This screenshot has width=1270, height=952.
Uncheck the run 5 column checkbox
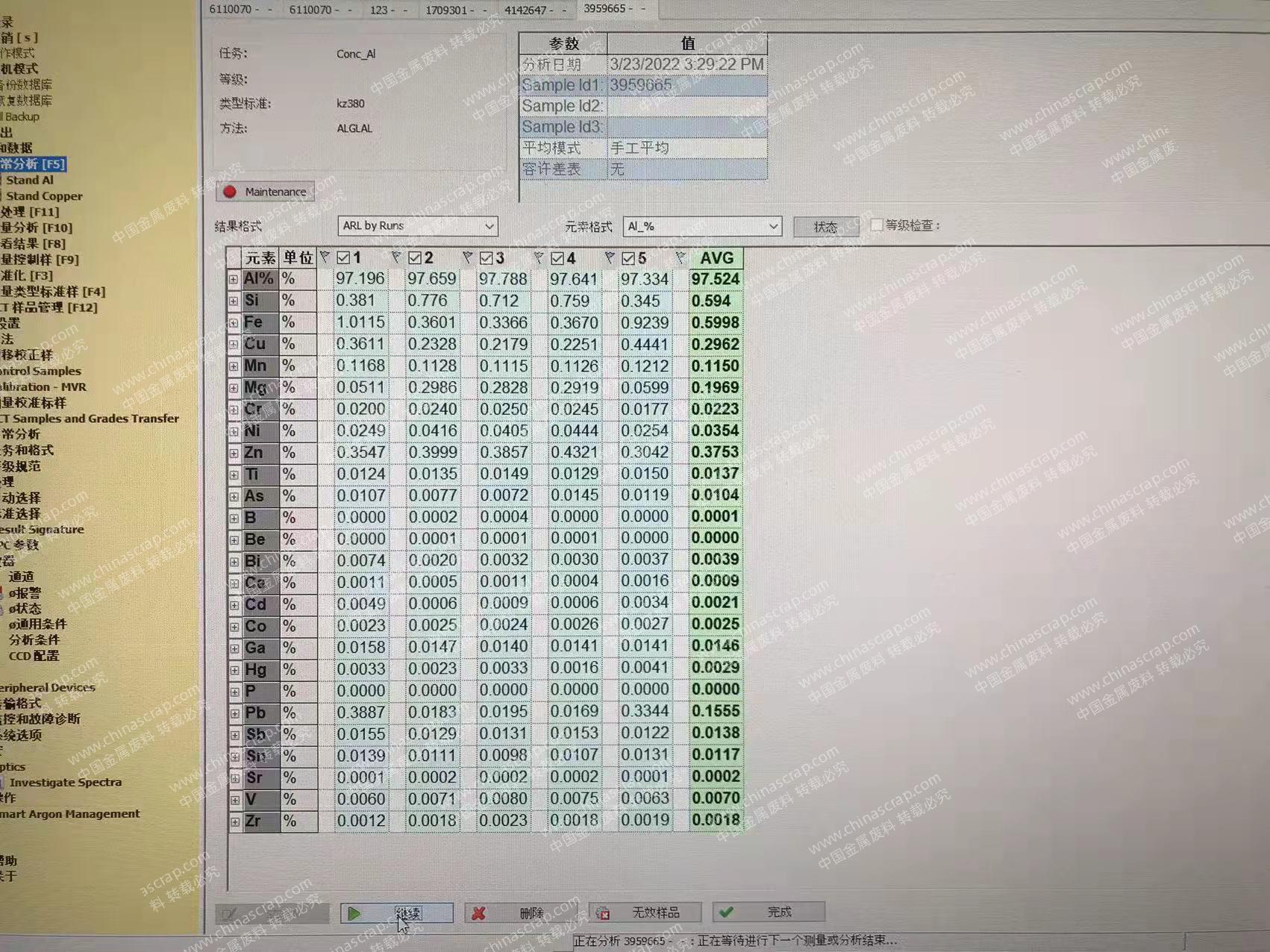pos(628,258)
